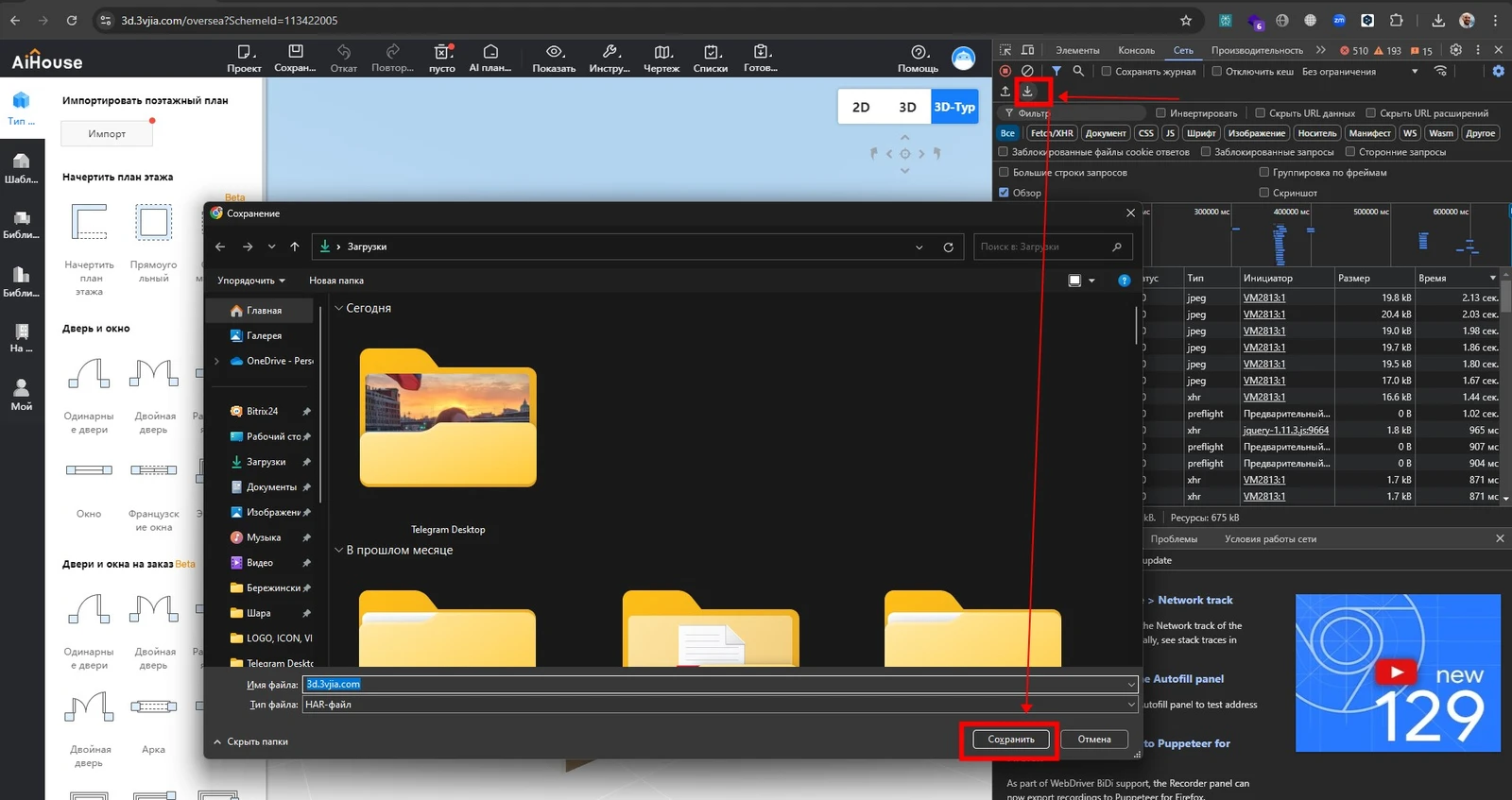Click the Имя файла input field

(x=718, y=685)
